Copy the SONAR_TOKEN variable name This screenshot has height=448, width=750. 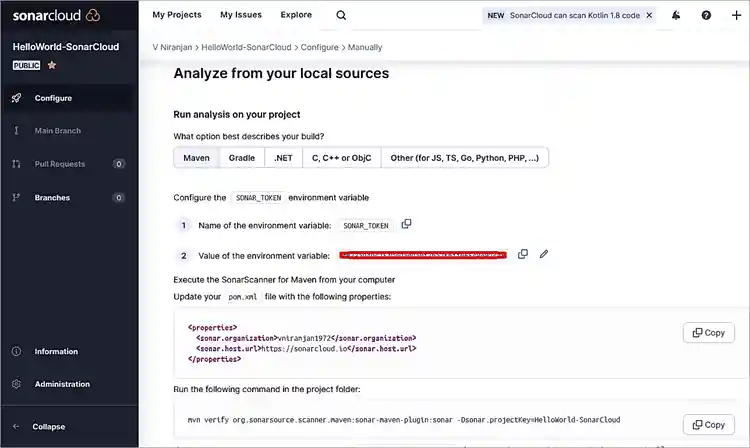click(406, 224)
